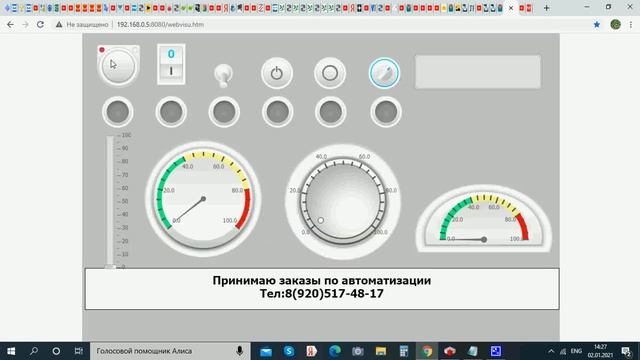Image resolution: width=640 pixels, height=360 pixels.
Task: Switch to Chrome on taskbar
Action: pos(427,351)
